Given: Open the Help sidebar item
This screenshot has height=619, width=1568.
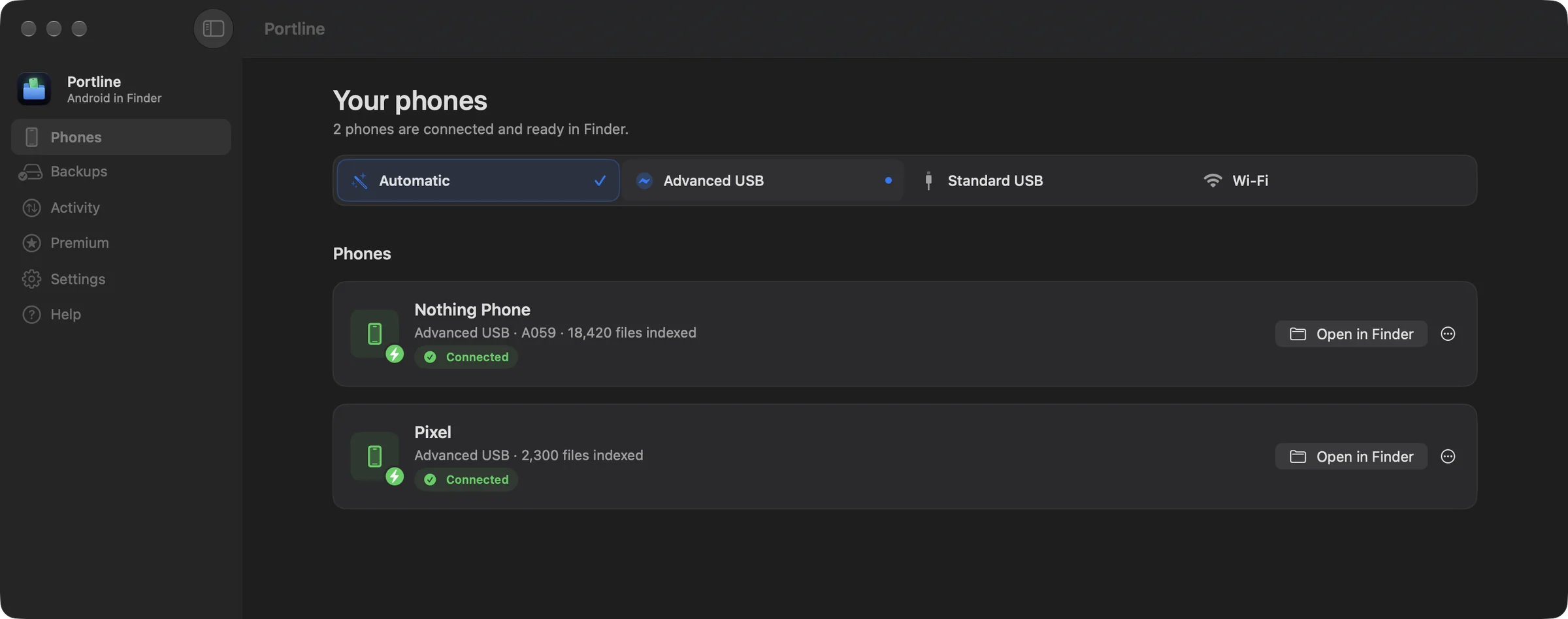Looking at the screenshot, I should [121, 314].
